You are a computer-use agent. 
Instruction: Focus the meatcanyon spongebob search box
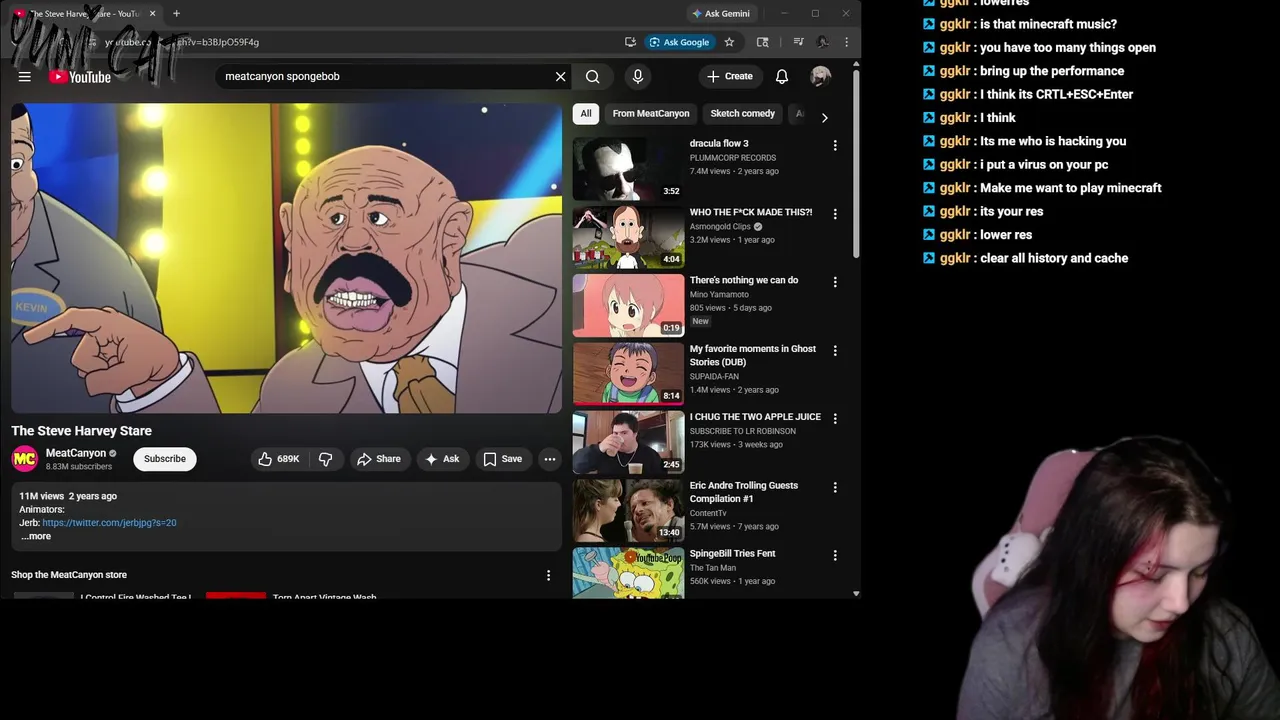click(385, 76)
